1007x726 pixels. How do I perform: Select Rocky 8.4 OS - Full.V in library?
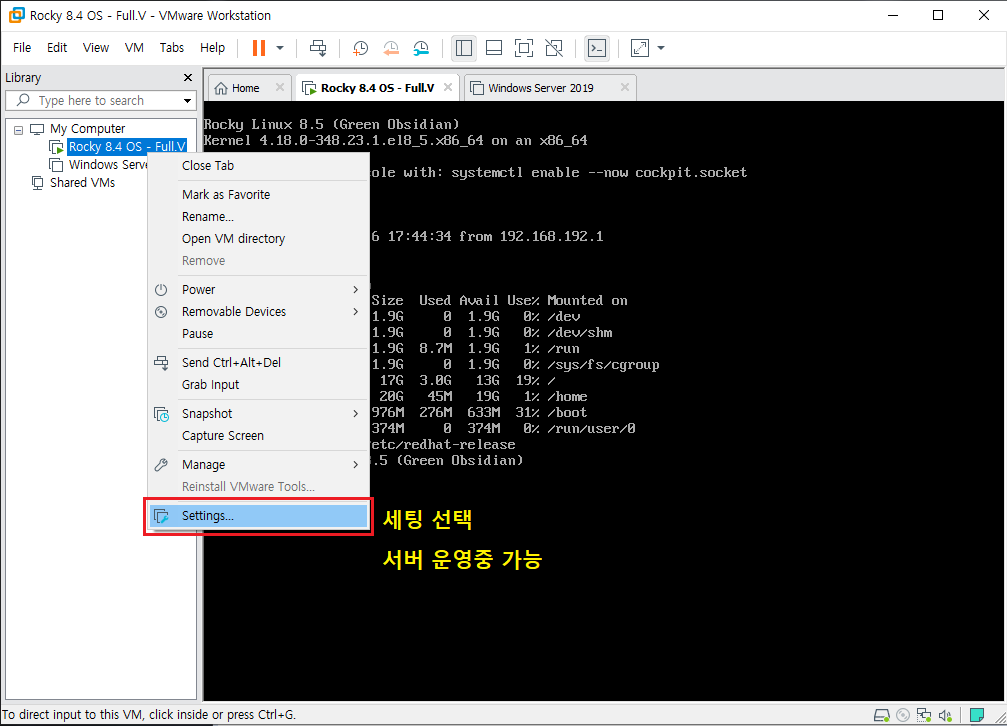[x=127, y=146]
